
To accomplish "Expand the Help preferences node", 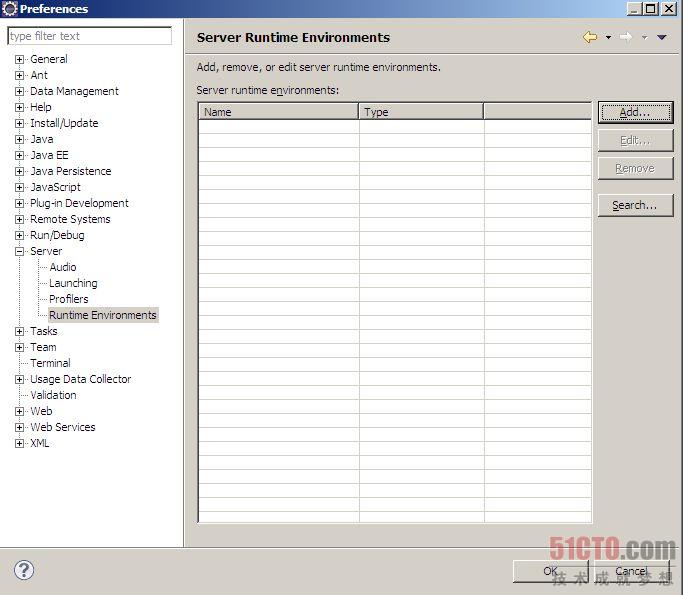I will [19, 107].
